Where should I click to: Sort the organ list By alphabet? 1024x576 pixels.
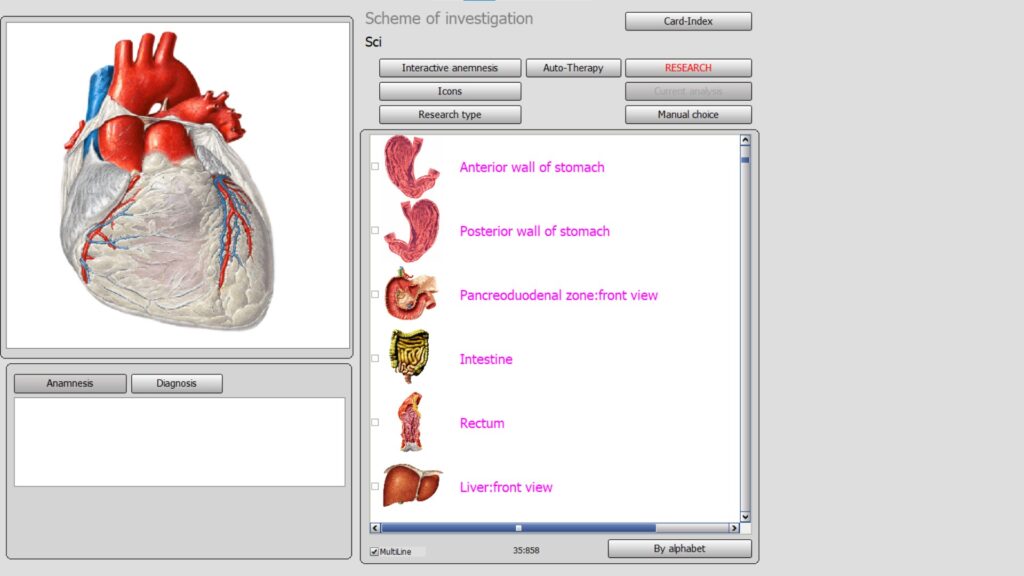[x=679, y=549]
